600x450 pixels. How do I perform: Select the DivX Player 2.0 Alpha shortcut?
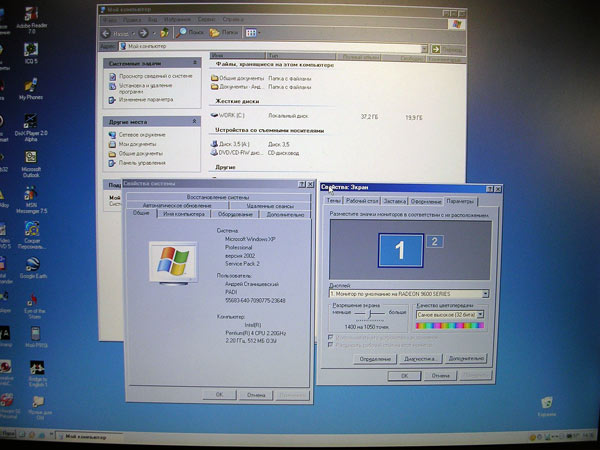[x=31, y=127]
